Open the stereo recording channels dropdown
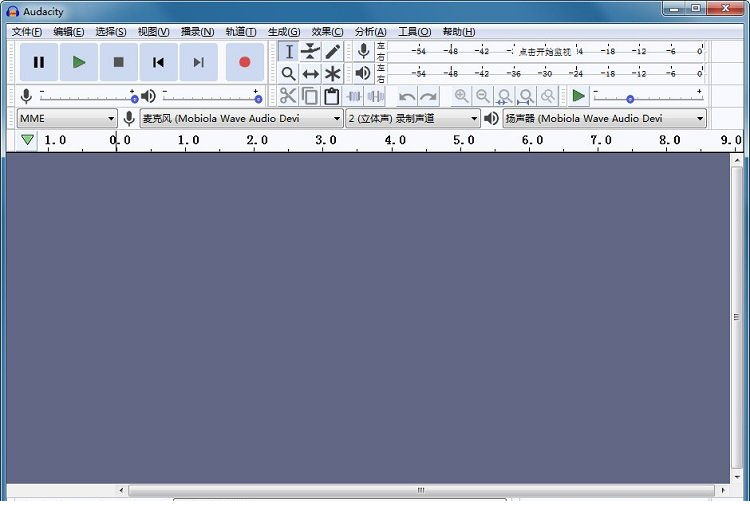This screenshot has width=750, height=521. 412,118
